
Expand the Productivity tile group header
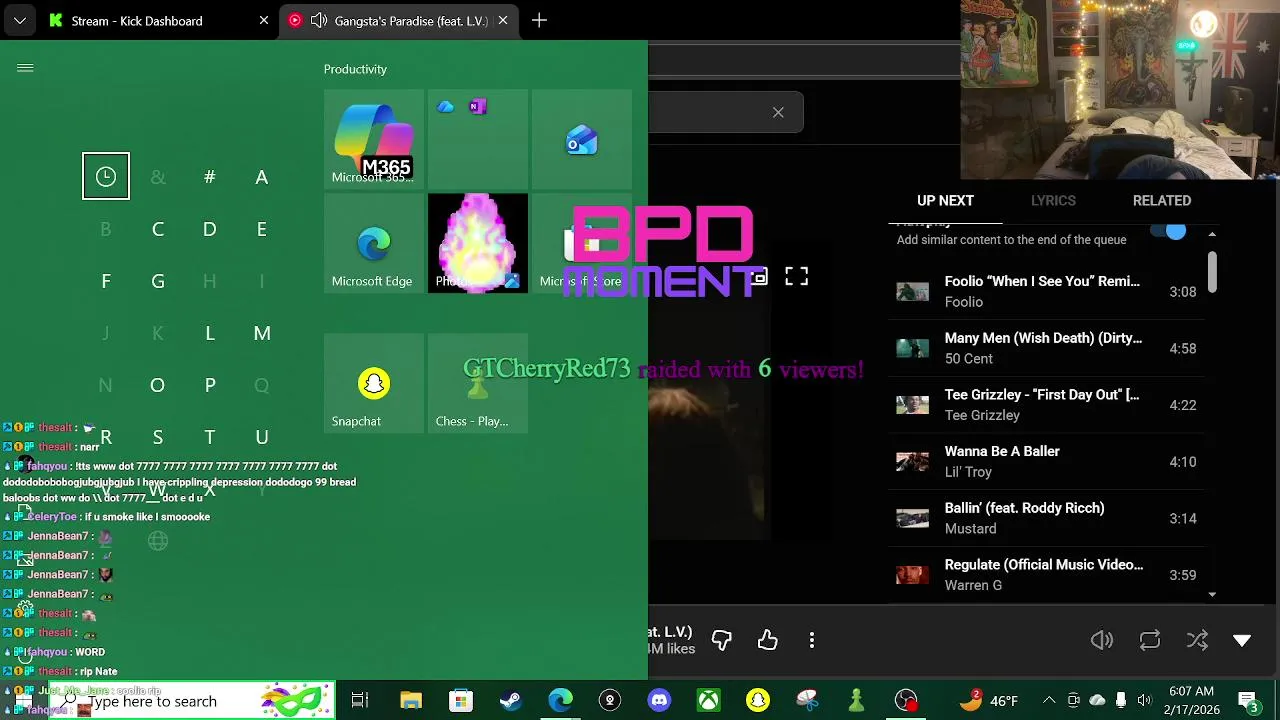(x=355, y=69)
